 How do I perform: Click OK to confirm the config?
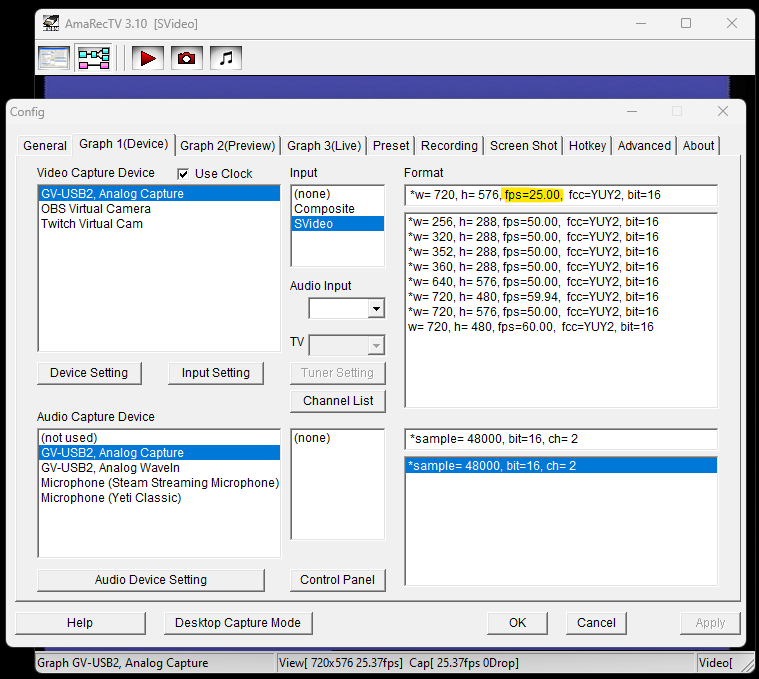click(517, 622)
